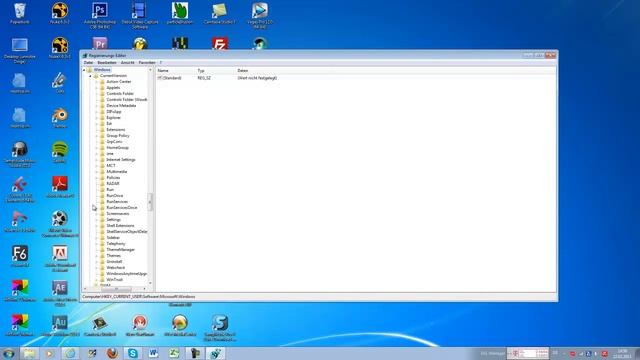Open the Adobe Photoshop CS6 desktop shortcut

[100, 15]
